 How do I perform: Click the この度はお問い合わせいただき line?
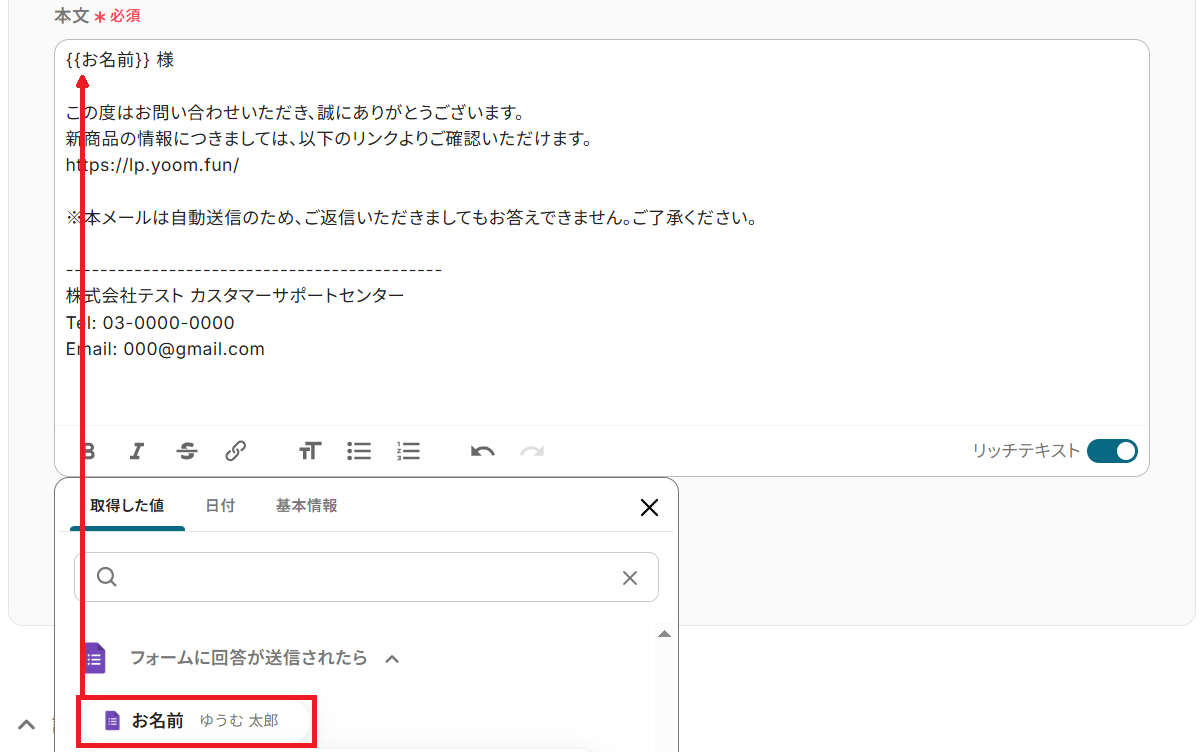pyautogui.click(x=295, y=112)
